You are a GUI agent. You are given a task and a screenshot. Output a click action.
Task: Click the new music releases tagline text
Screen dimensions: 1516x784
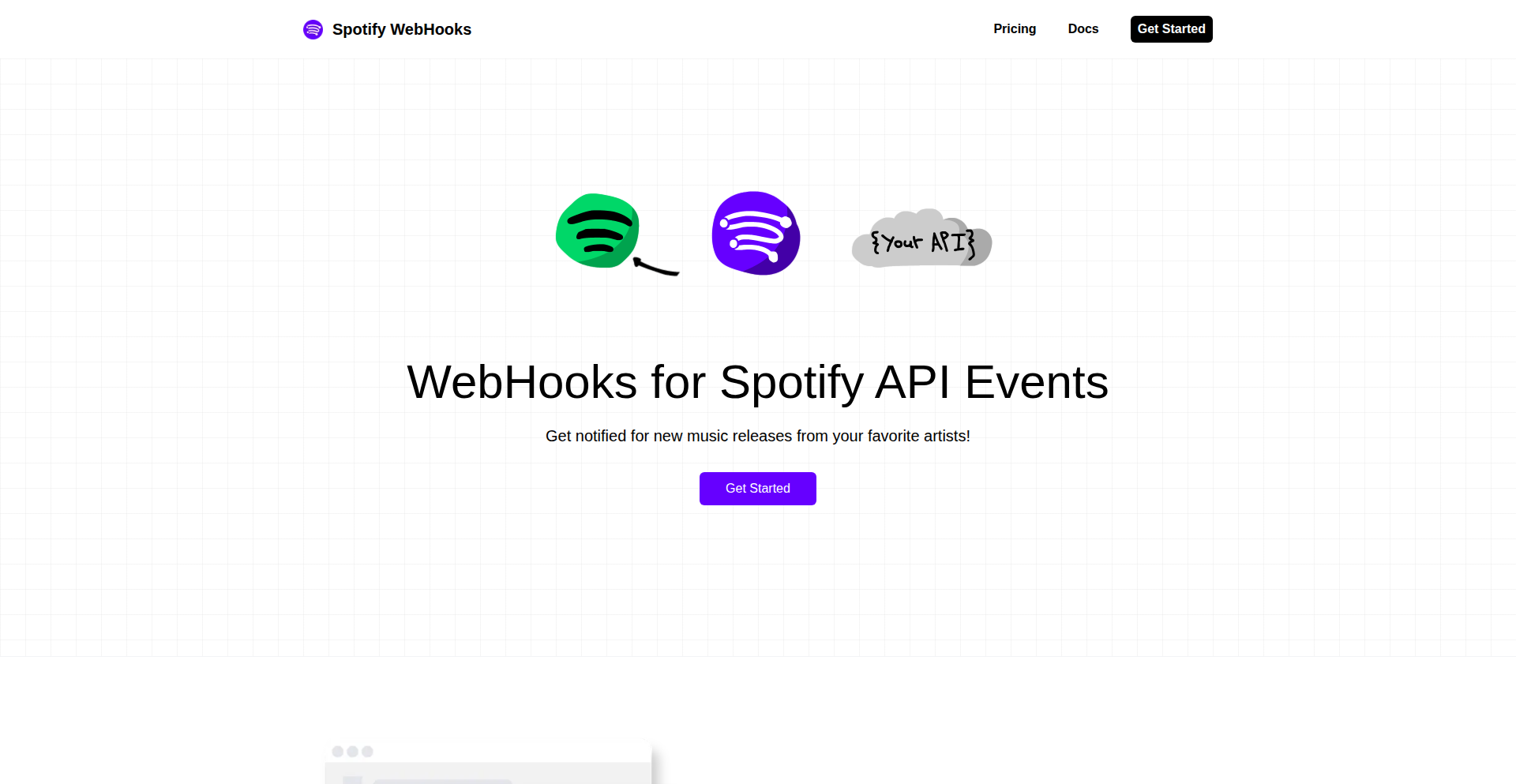pyautogui.click(x=758, y=436)
